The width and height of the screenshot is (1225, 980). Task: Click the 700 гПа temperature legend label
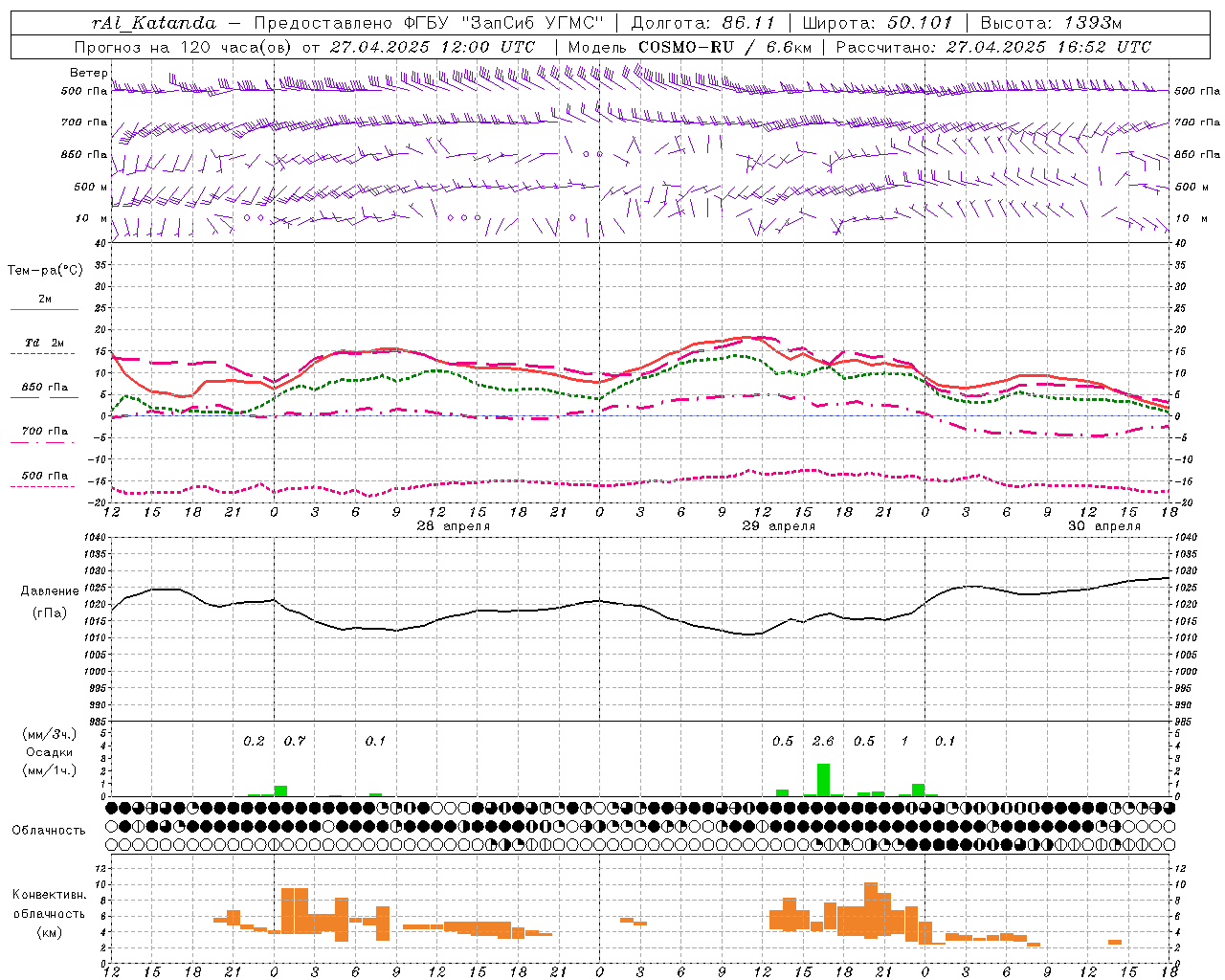(x=44, y=432)
